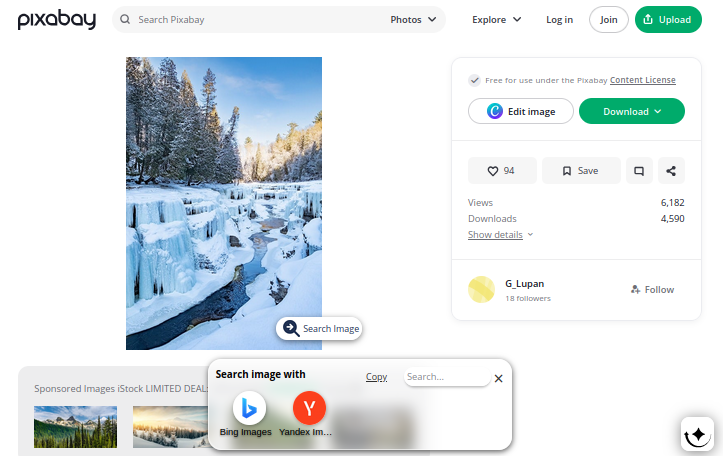Open the Content License link
This screenshot has width=723, height=456.
coord(642,80)
